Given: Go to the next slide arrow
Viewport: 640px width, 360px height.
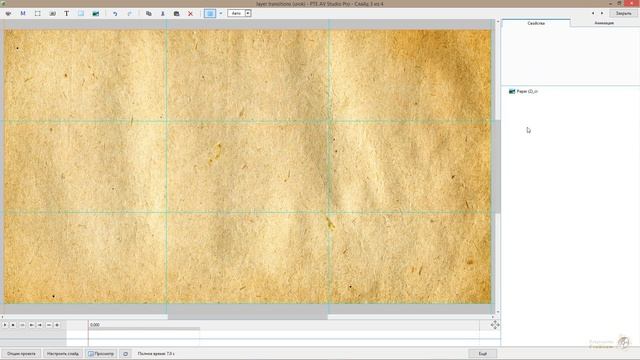Looking at the screenshot, I should click(x=602, y=13).
